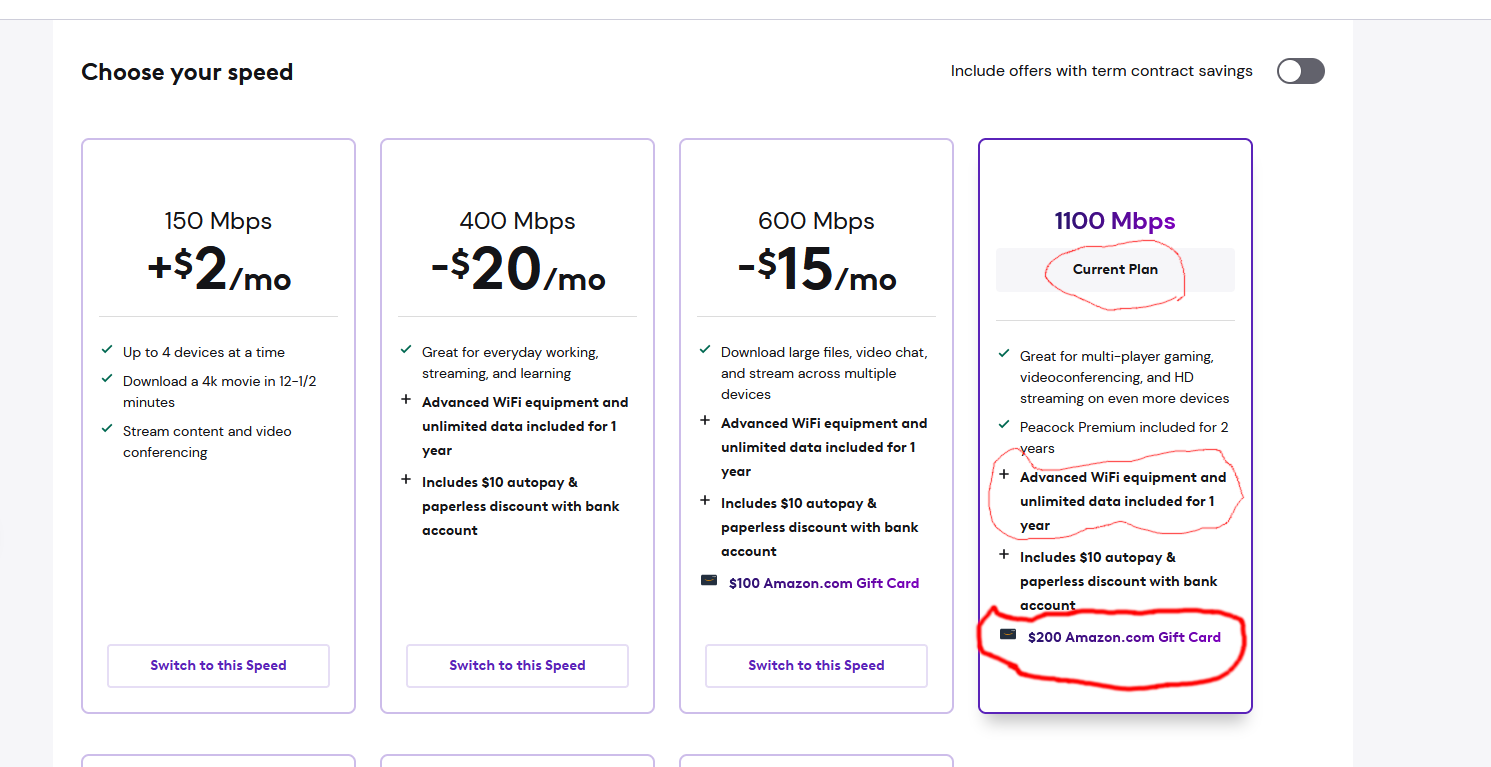The height and width of the screenshot is (767, 1491).
Task: Expand autopay discount plus icon in 1100 Mbps card
Action: pos(1004,554)
